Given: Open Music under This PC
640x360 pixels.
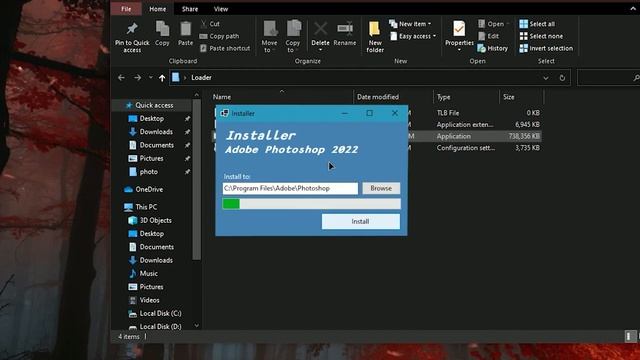Looking at the screenshot, I should pyautogui.click(x=149, y=273).
